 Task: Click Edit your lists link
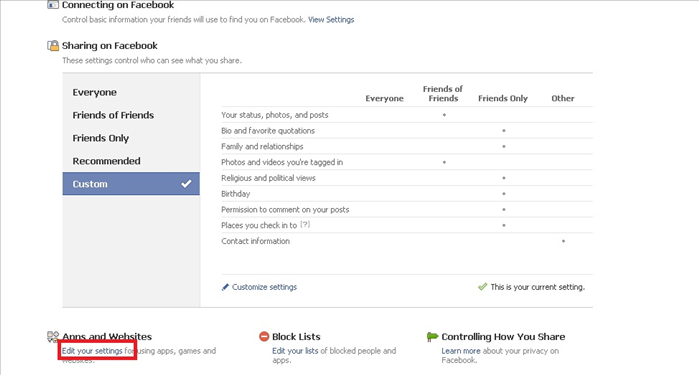tap(295, 351)
